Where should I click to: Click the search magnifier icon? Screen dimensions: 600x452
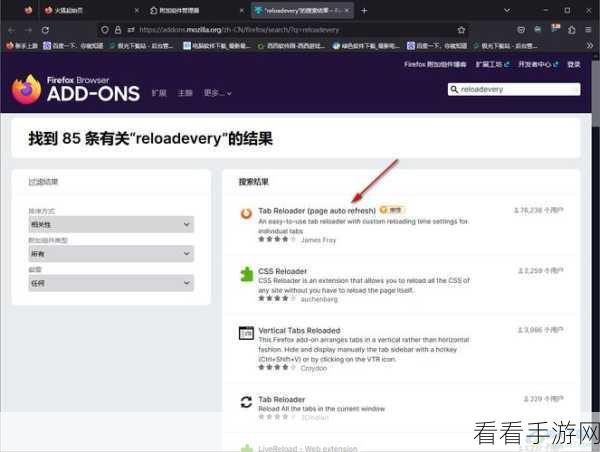click(x=454, y=89)
